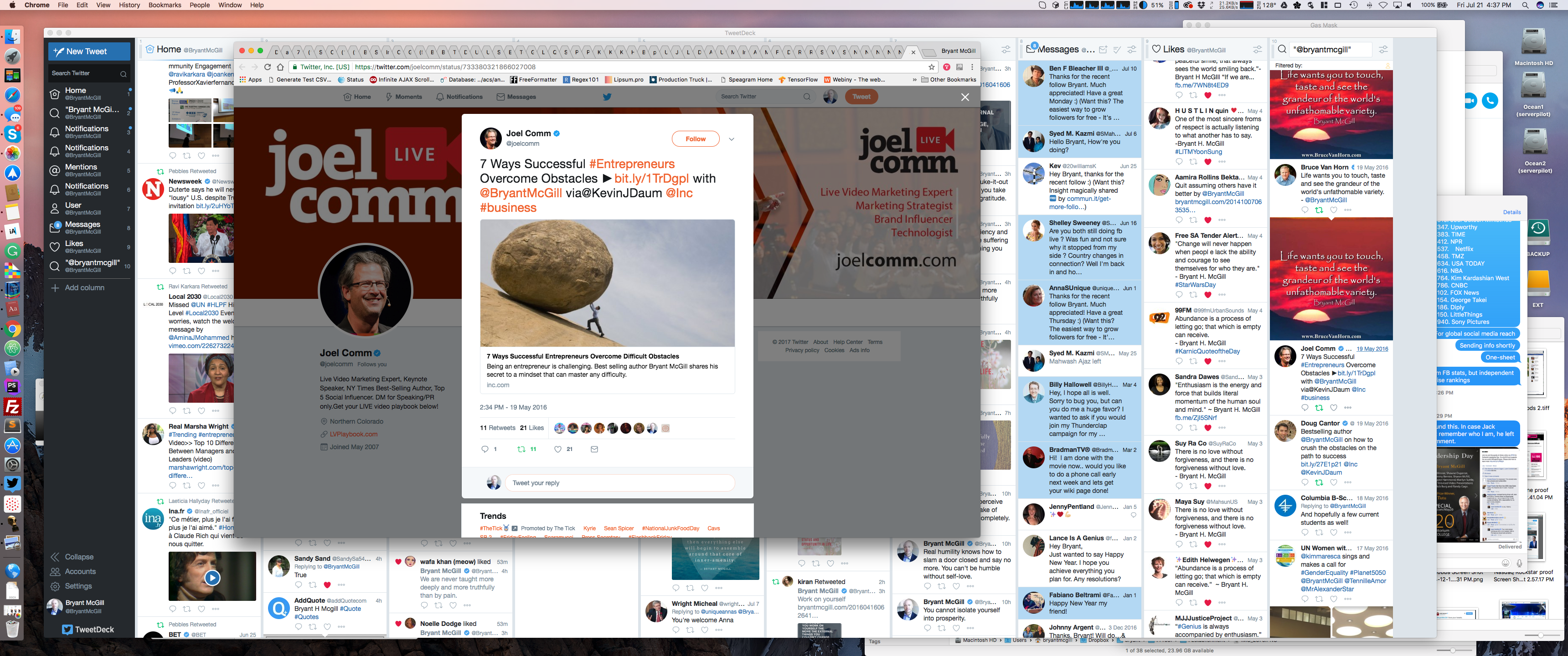Open Messages in the Twitter top nav
Image resolution: width=1568 pixels, height=656 pixels.
click(516, 97)
